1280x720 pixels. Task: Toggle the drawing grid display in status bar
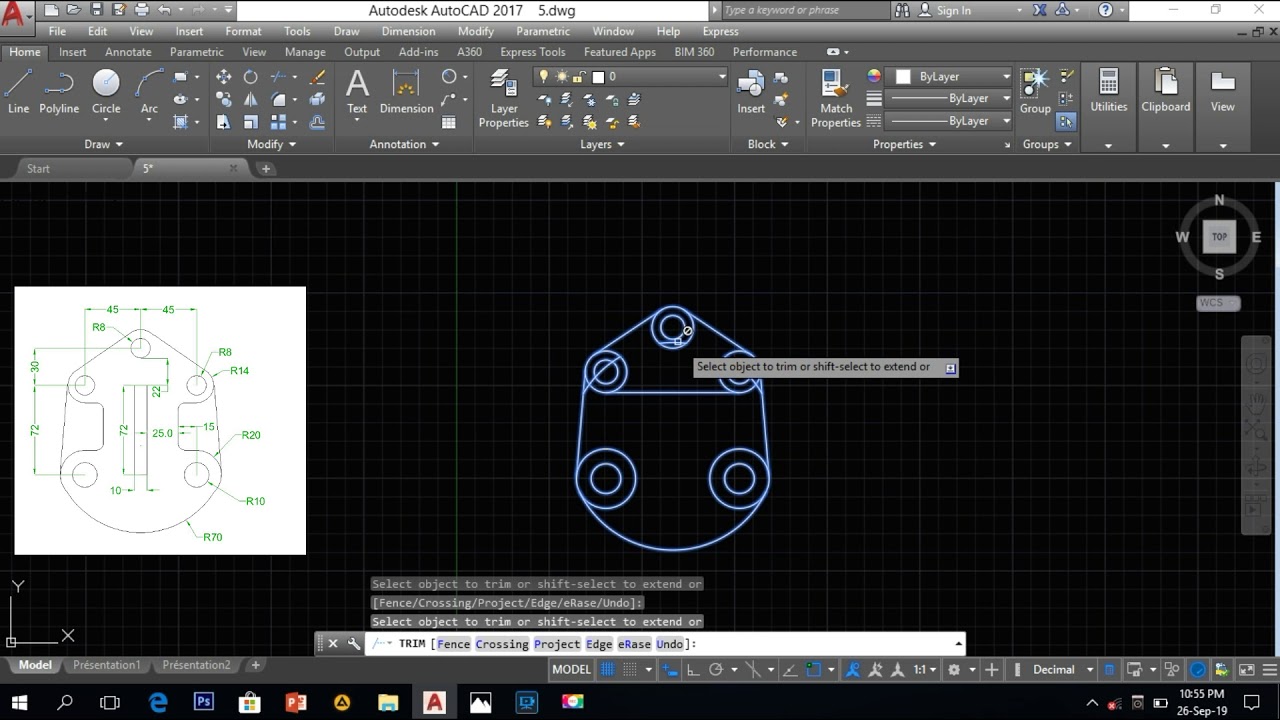coord(607,670)
